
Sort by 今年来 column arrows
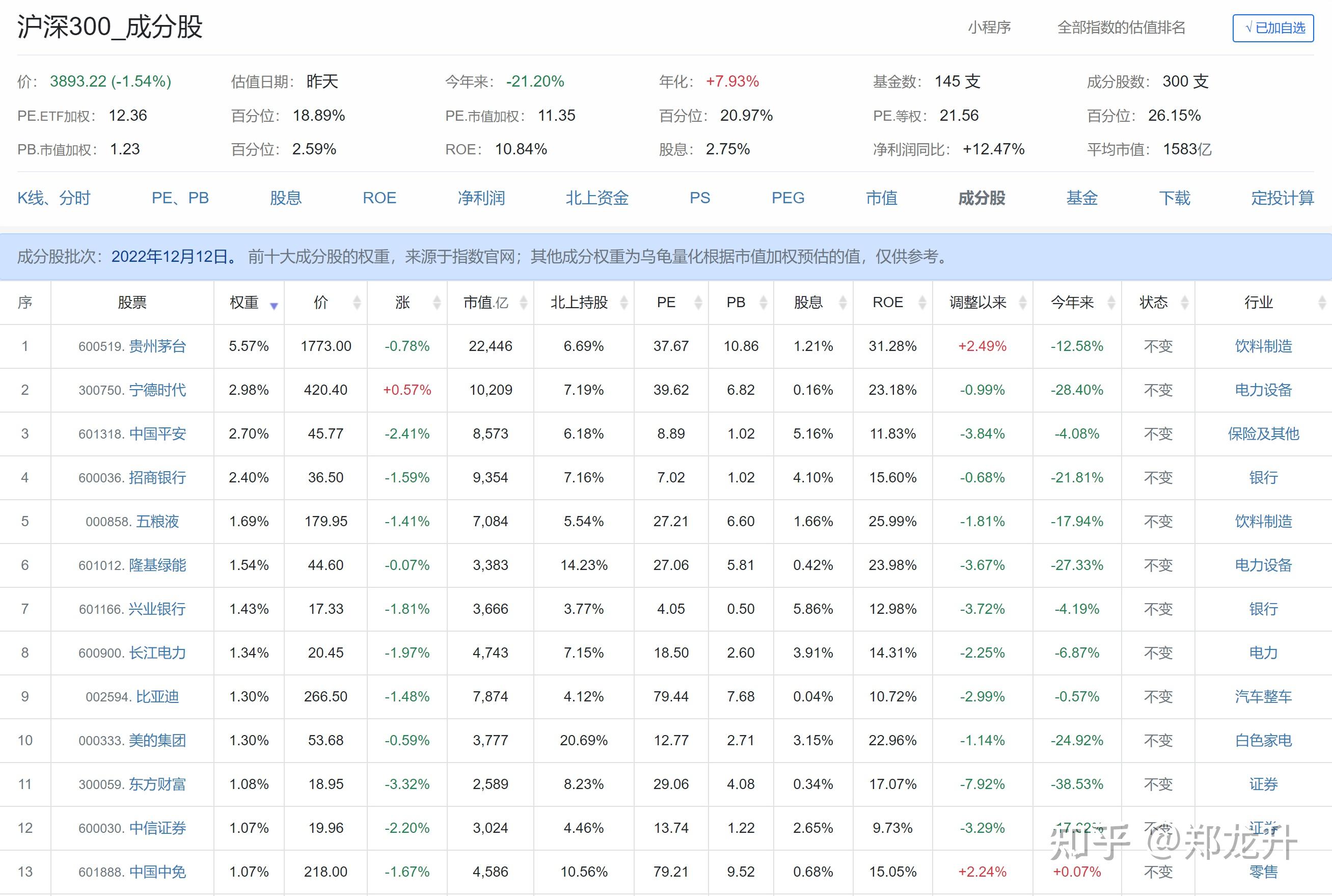[x=1111, y=302]
